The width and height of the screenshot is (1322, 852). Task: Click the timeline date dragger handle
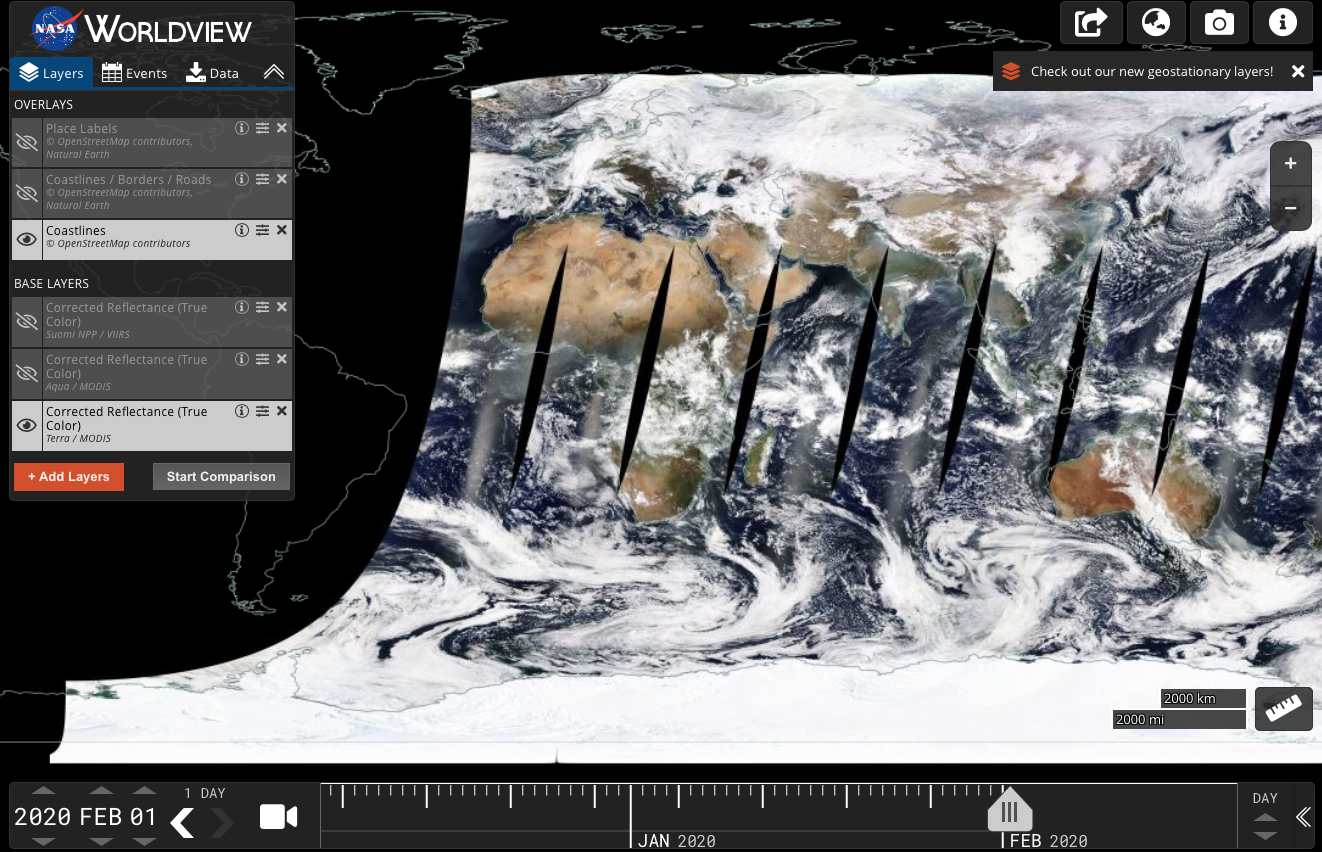click(1009, 810)
